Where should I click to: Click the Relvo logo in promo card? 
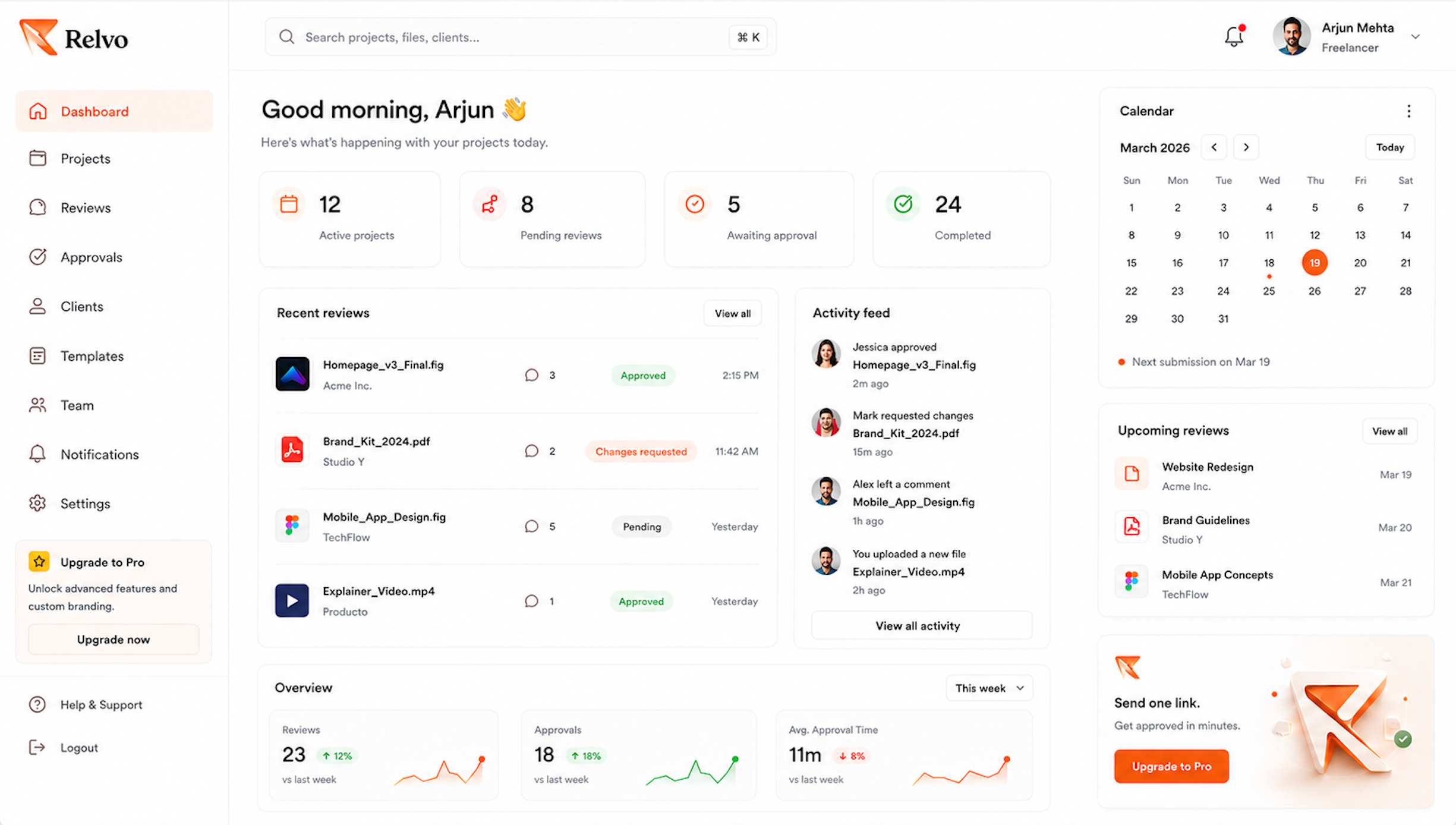pyautogui.click(x=1127, y=667)
